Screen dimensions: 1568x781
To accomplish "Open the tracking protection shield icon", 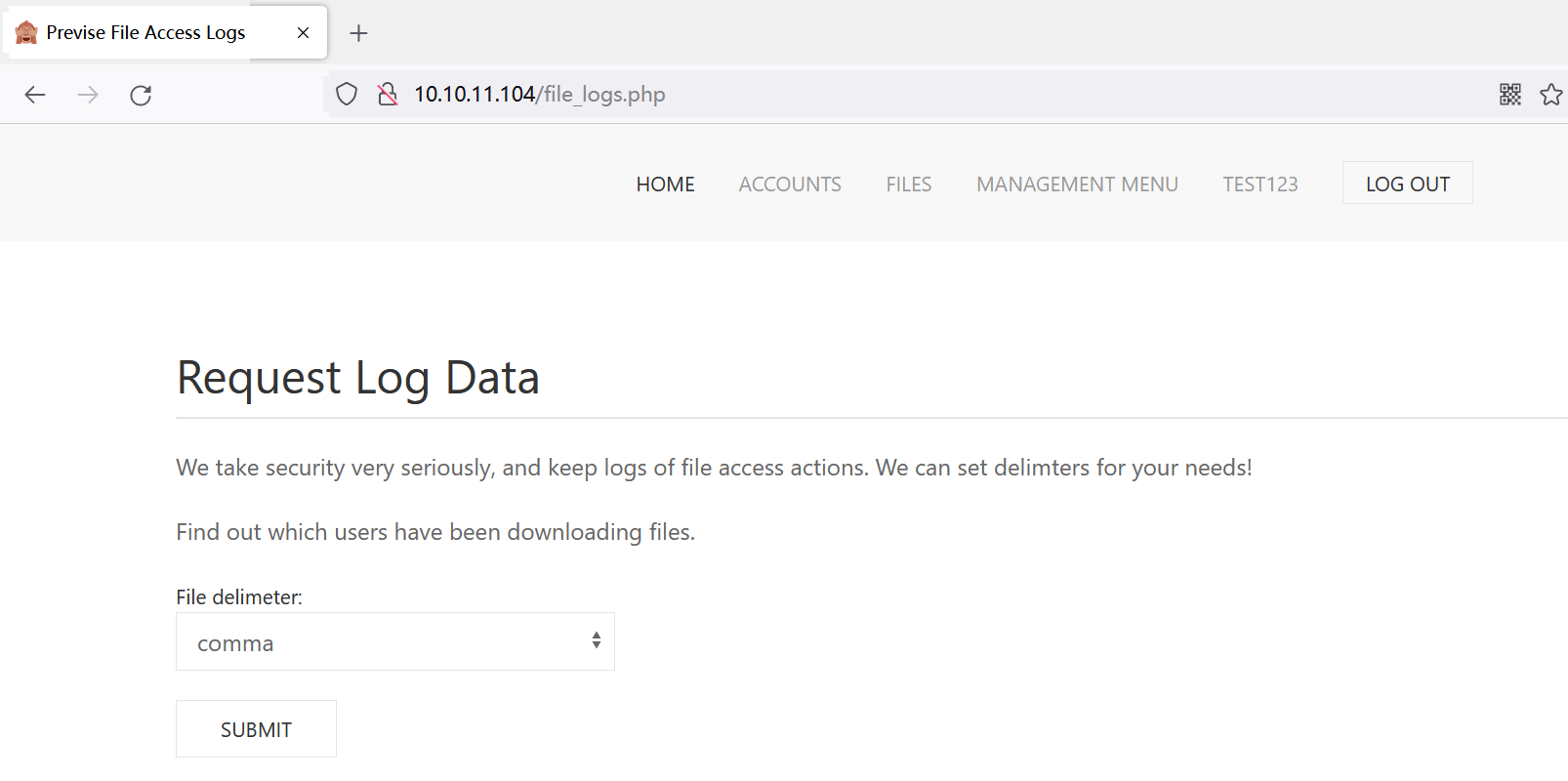I will coord(347,95).
